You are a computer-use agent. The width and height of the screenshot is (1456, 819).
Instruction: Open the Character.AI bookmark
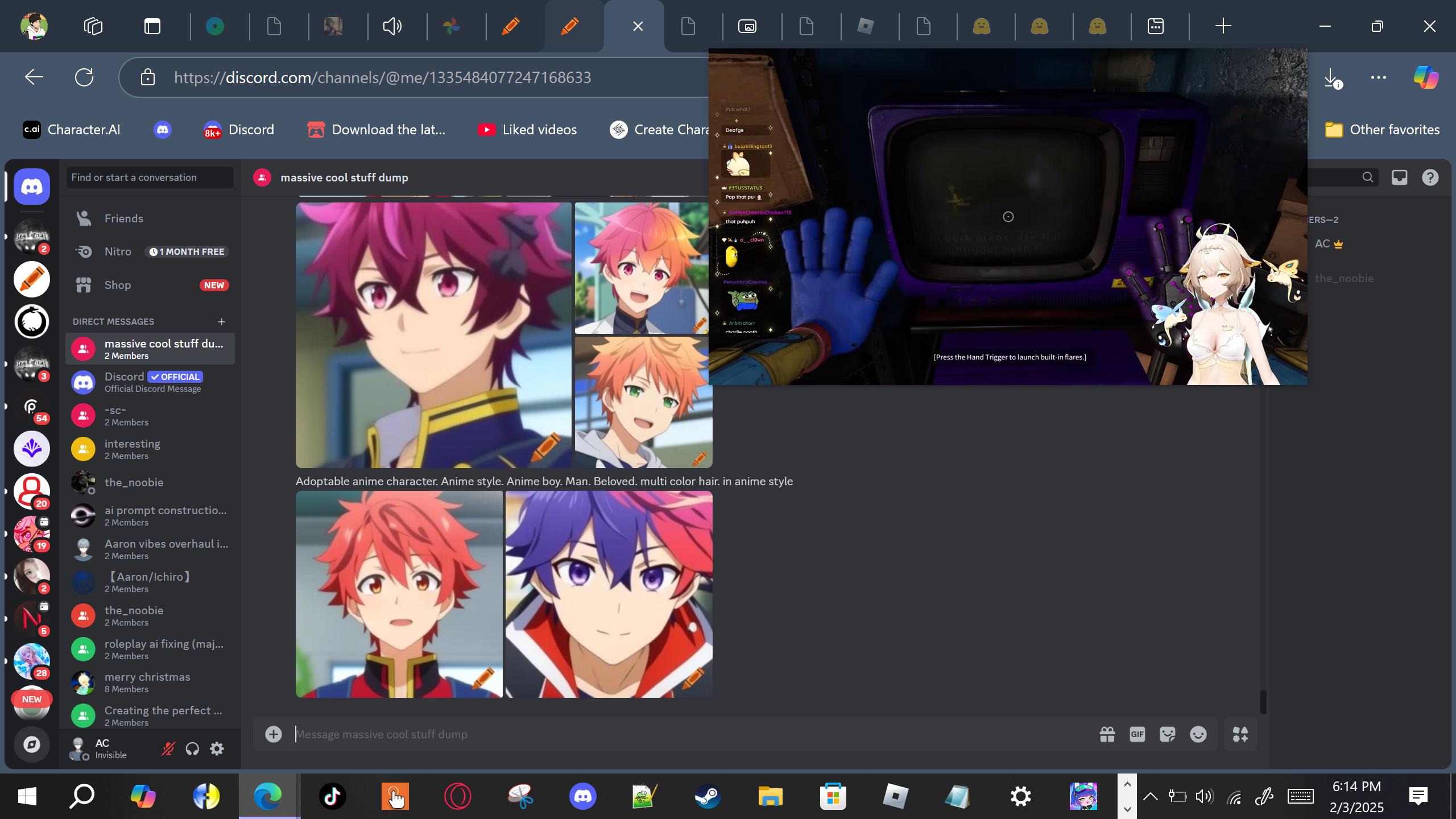[72, 130]
